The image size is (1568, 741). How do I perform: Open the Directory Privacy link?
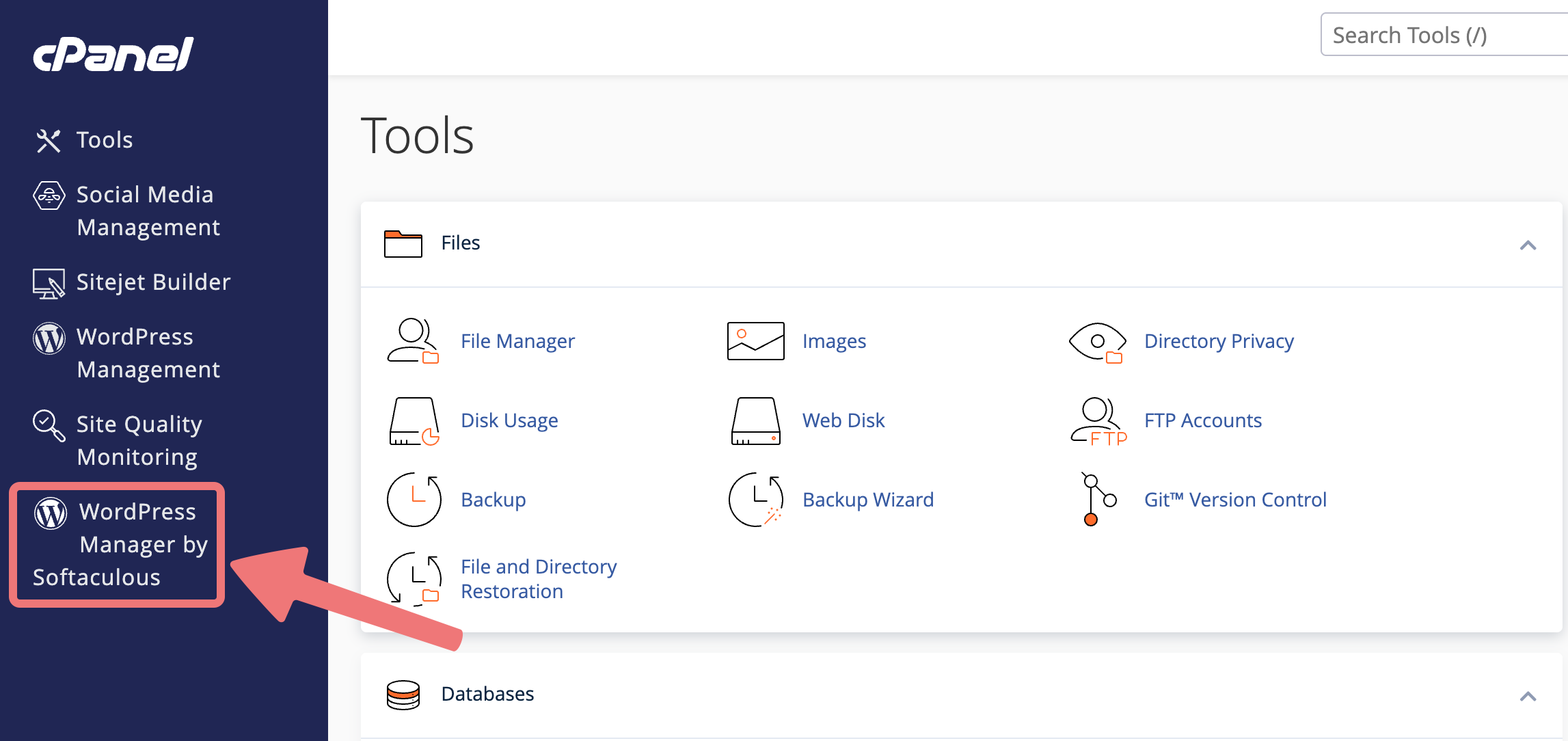(1219, 340)
